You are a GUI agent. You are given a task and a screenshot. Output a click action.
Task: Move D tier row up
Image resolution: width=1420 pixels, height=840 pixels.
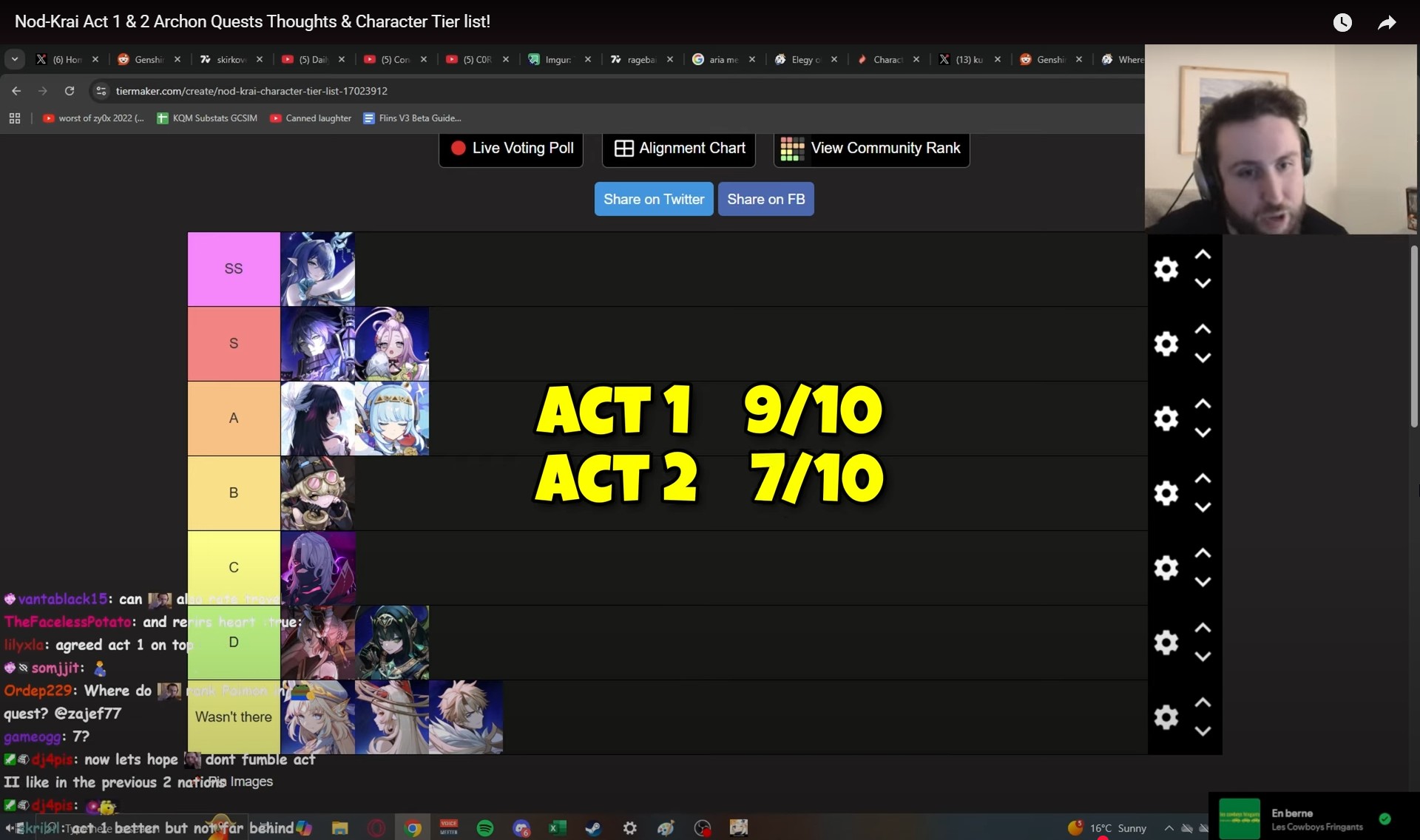[1203, 629]
